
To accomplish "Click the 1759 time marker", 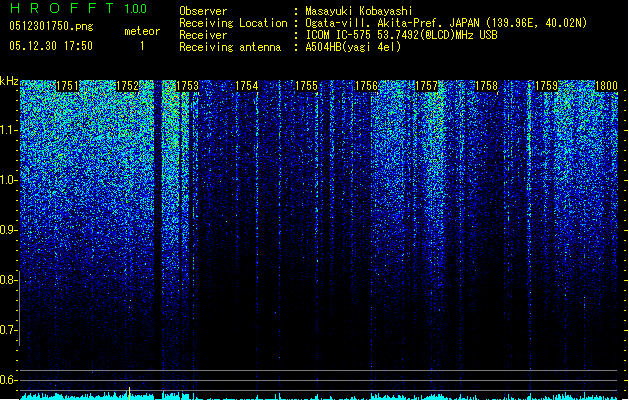I will point(546,86).
